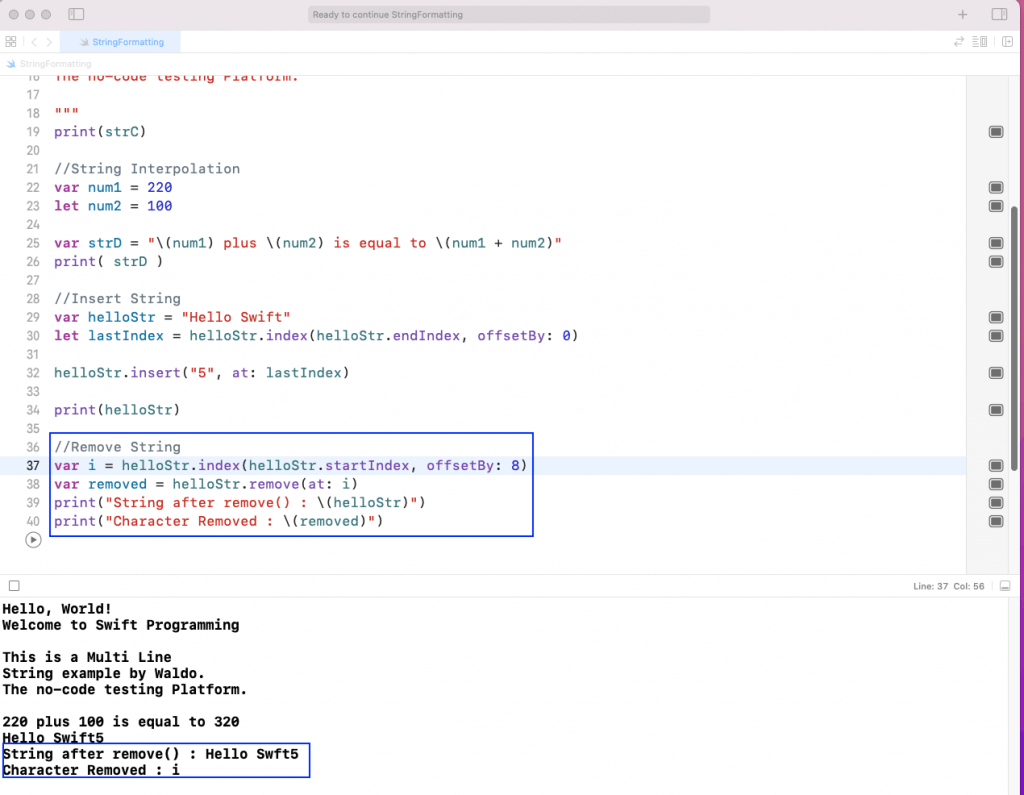Click the Library plus button
Screen dimensions: 1024x795
(x=963, y=15)
